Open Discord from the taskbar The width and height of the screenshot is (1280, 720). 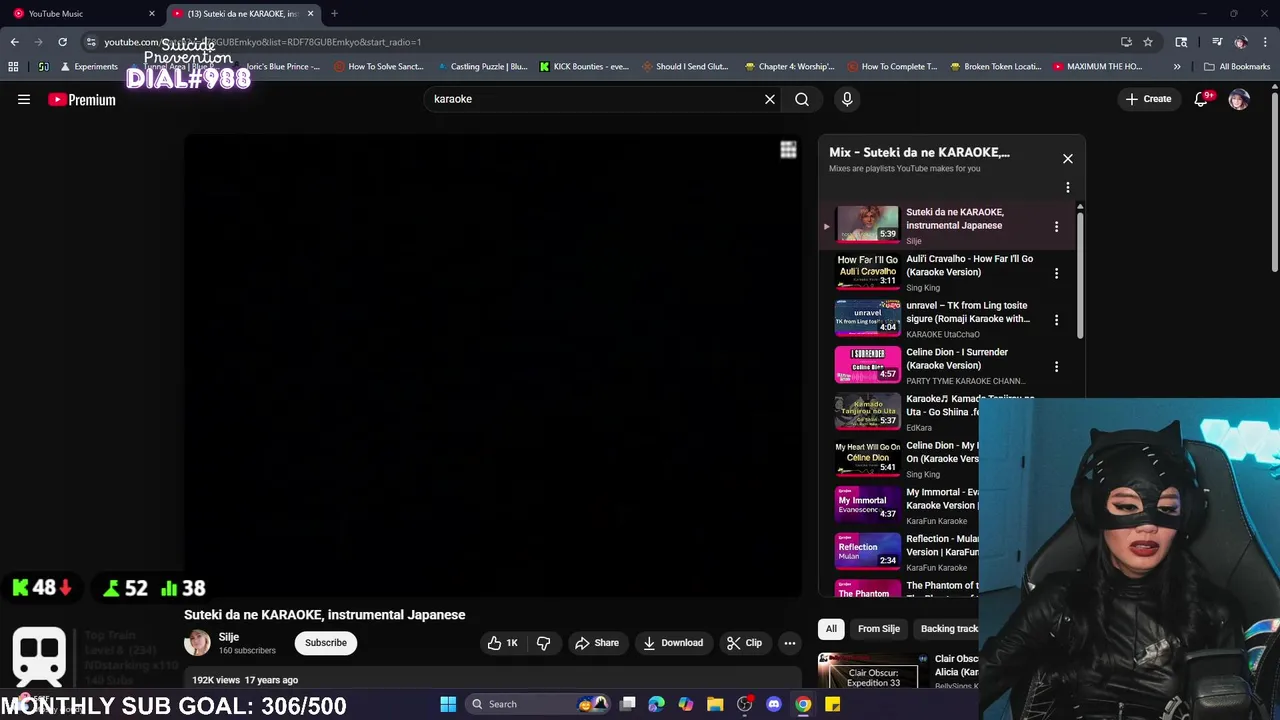point(773,704)
